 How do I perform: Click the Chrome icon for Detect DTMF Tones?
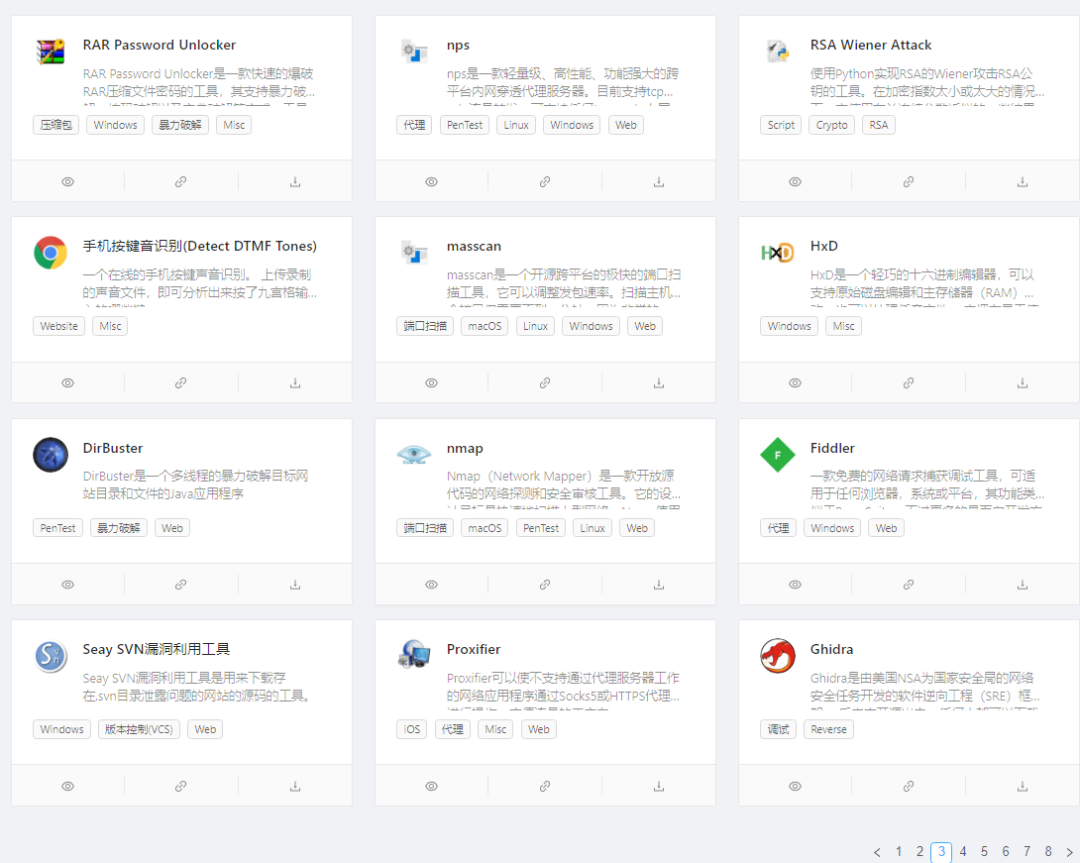(x=50, y=253)
